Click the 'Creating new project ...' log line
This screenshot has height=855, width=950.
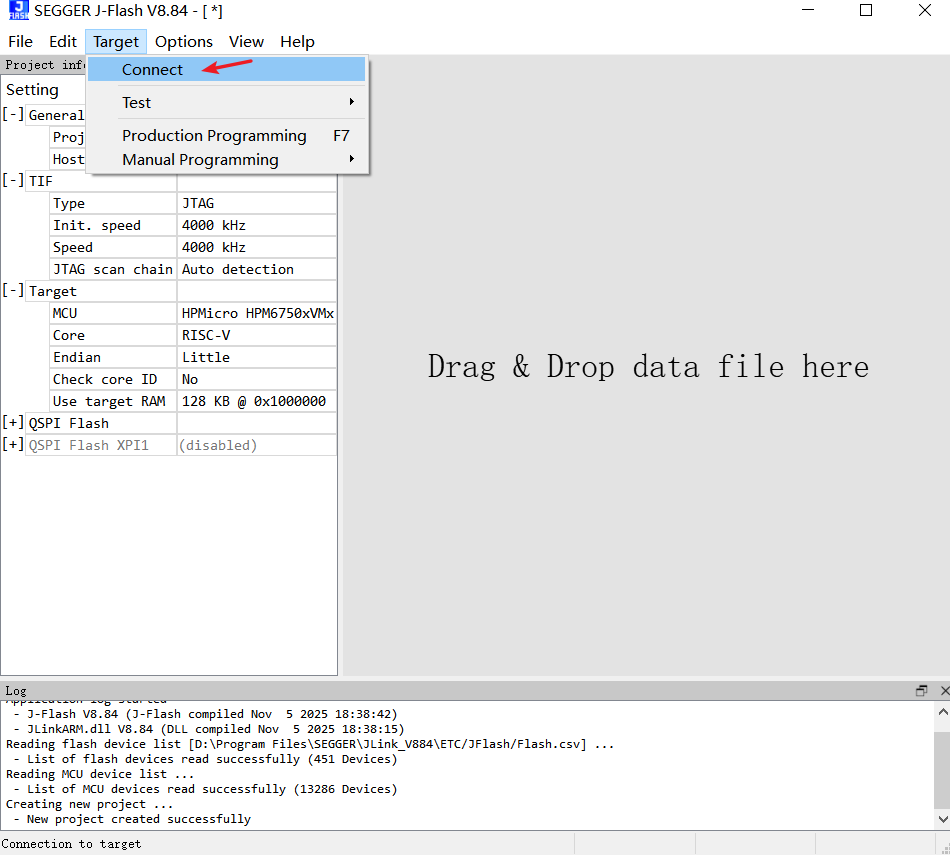[x=90, y=804]
